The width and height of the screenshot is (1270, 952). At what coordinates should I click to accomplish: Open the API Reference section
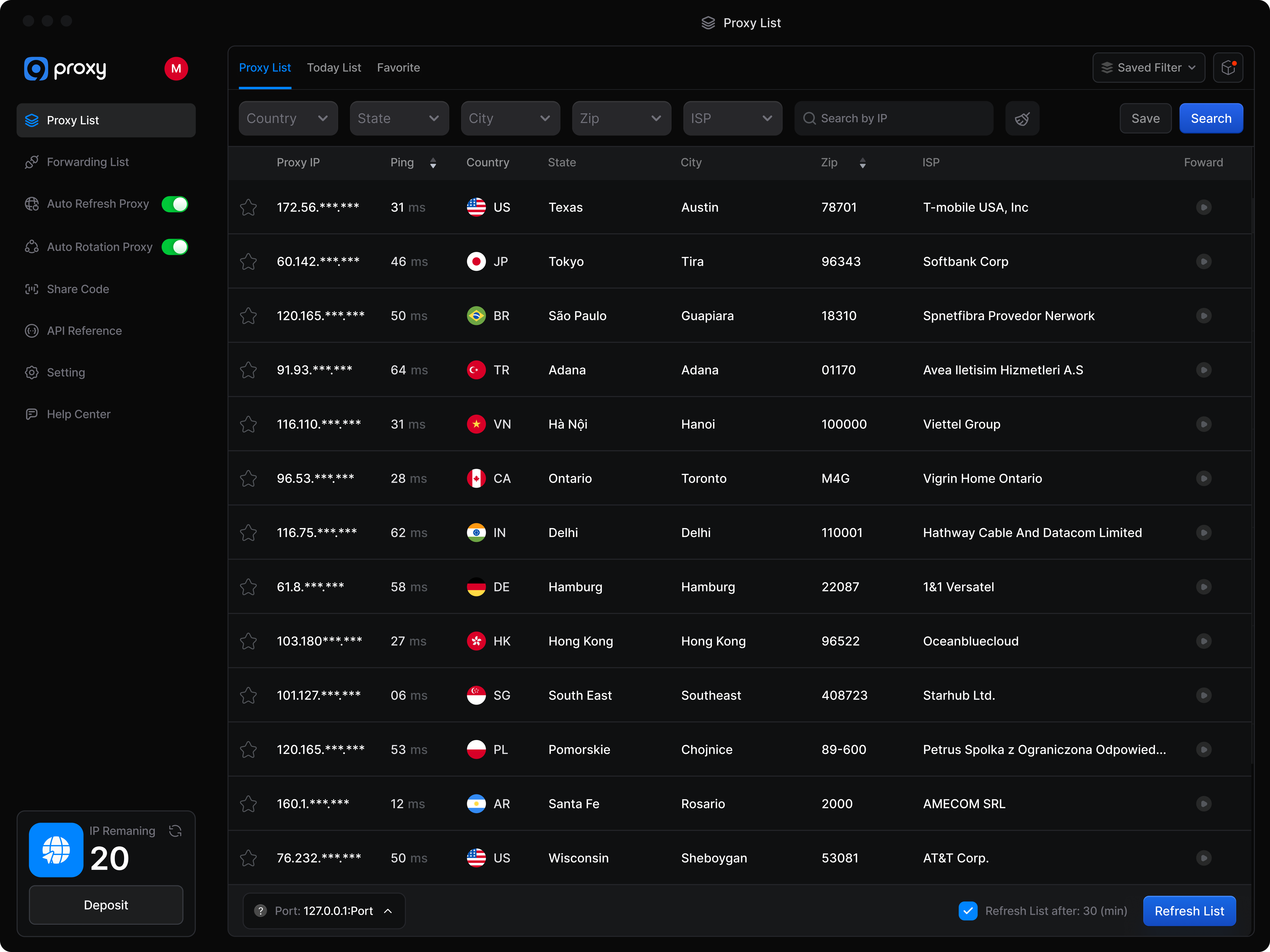pyautogui.click(x=84, y=330)
